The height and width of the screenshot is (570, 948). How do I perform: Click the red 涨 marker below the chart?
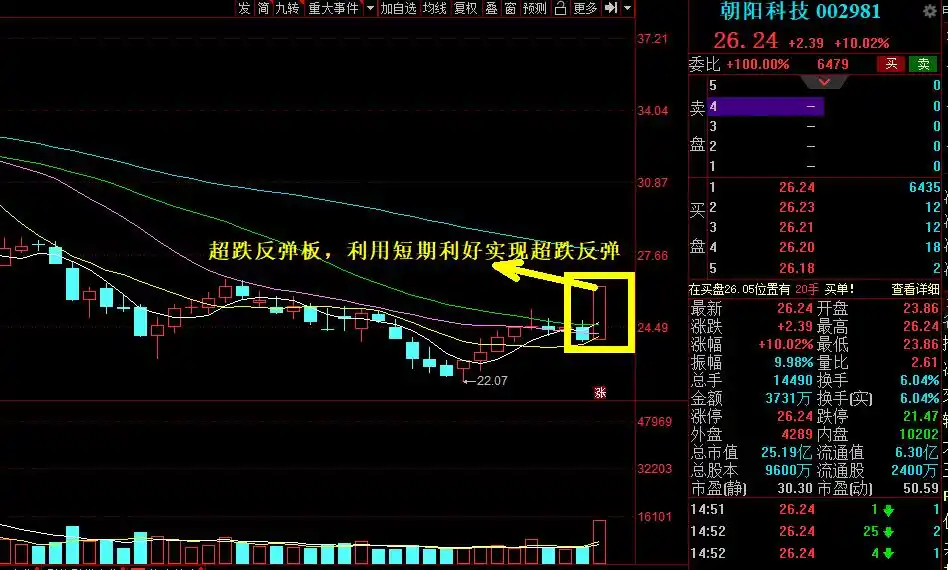[600, 392]
